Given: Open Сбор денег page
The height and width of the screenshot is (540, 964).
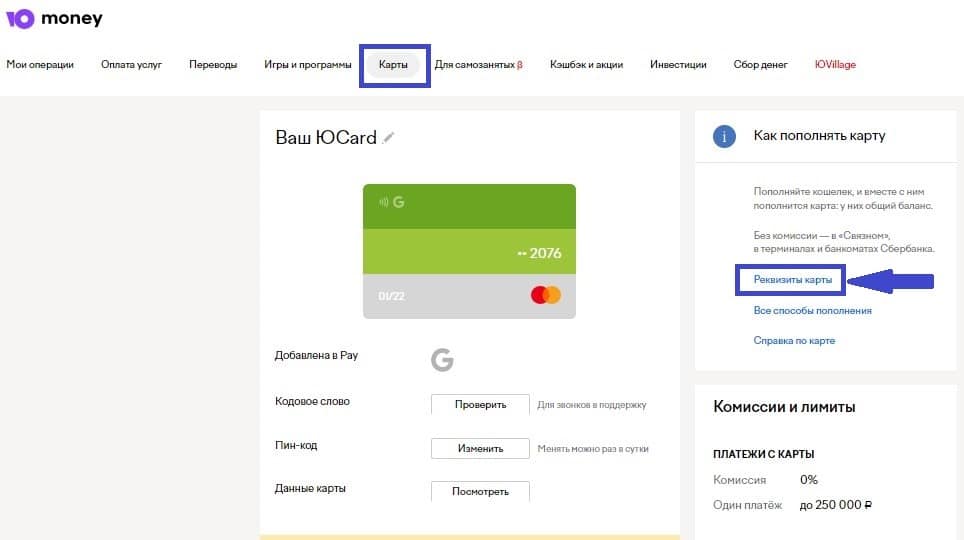Looking at the screenshot, I should point(761,65).
